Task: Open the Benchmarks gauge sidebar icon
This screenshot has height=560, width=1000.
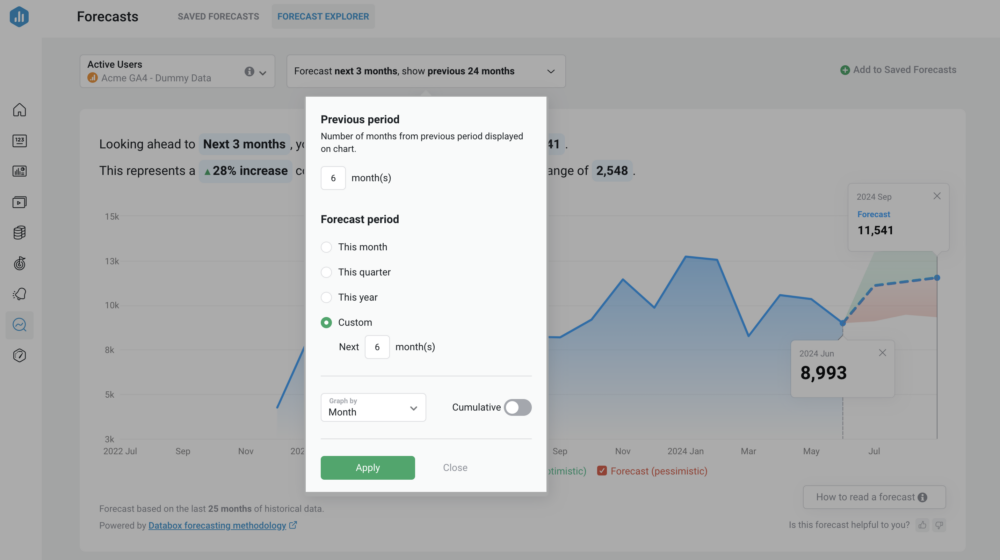Action: click(x=20, y=355)
